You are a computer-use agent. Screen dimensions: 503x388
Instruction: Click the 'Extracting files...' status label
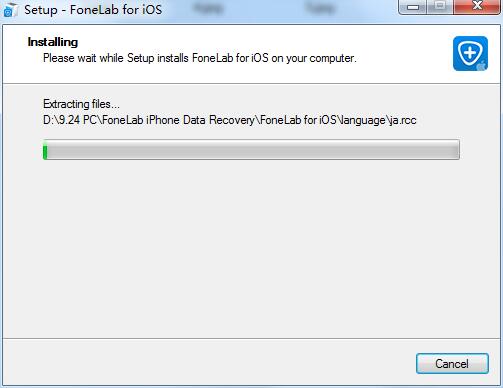pyautogui.click(x=81, y=104)
